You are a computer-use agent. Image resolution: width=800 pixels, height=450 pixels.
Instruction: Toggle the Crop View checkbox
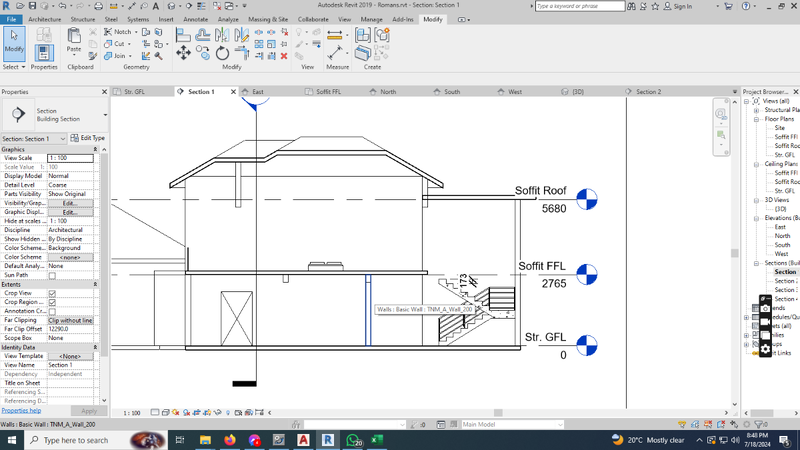(52, 293)
